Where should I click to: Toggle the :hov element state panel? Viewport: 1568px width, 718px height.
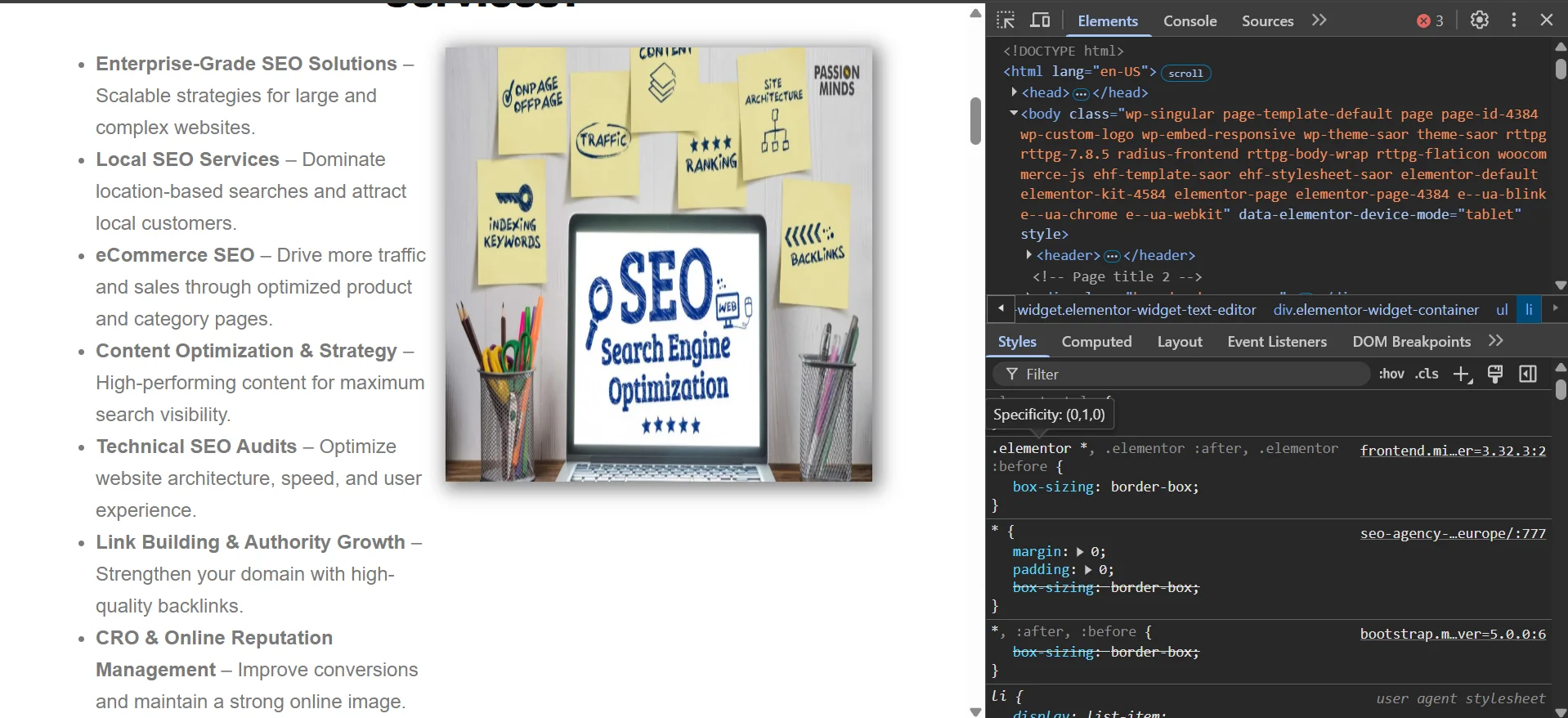tap(1391, 374)
